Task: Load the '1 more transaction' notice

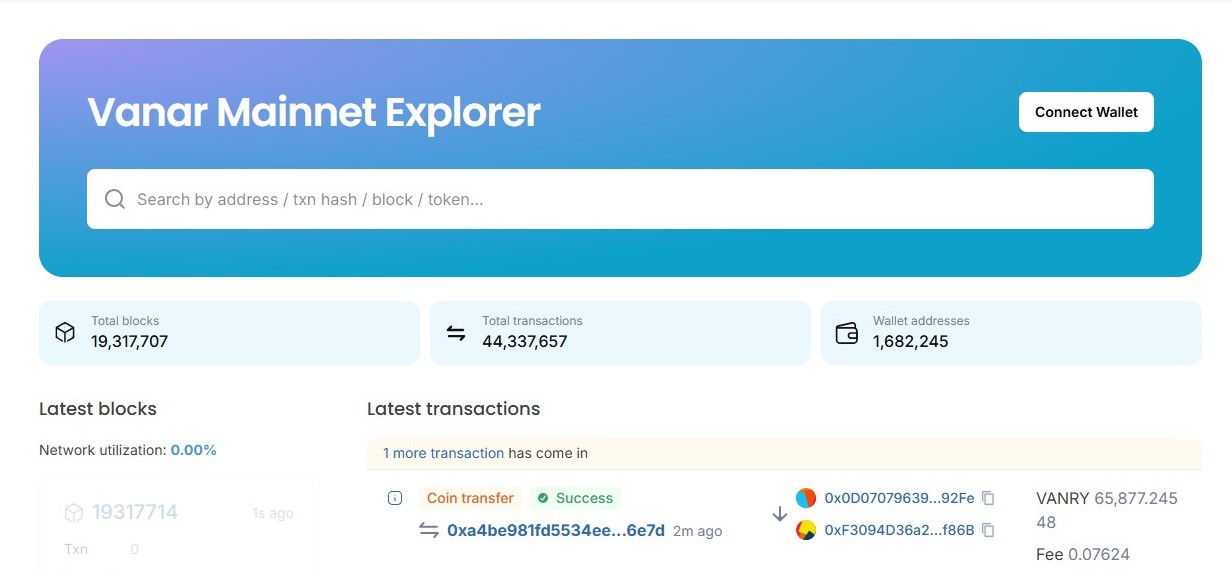Action: point(443,453)
